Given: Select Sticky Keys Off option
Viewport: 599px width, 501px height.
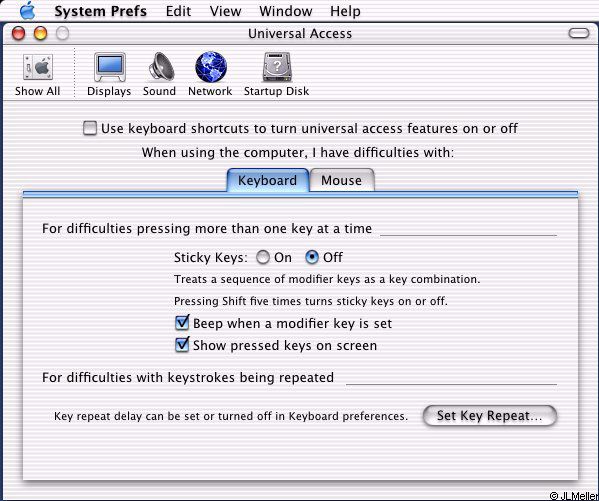Looking at the screenshot, I should tap(312, 257).
